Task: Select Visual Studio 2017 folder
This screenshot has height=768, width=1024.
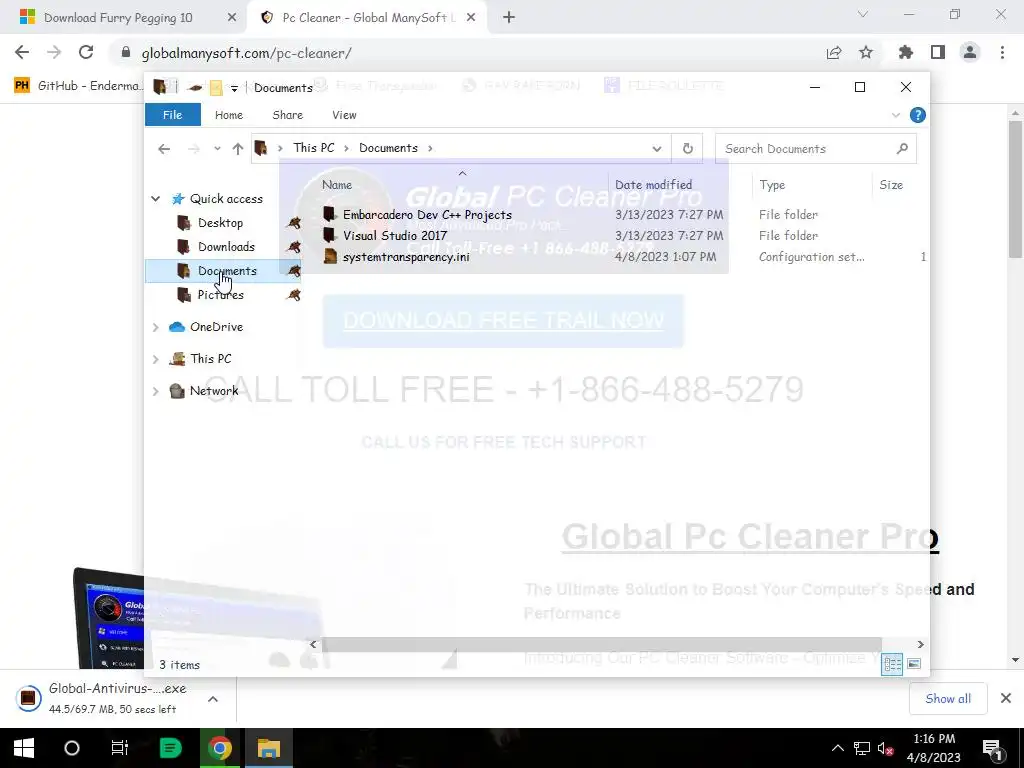Action: [394, 236]
